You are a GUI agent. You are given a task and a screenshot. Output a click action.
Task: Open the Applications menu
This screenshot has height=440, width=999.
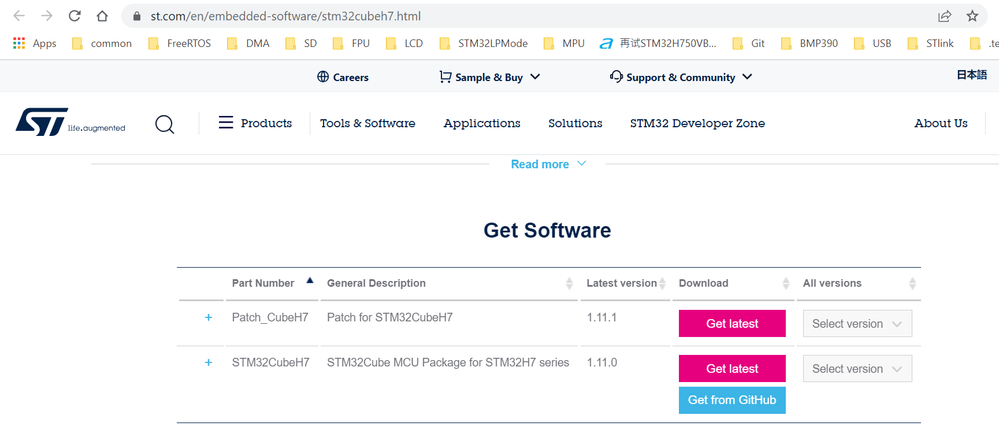pos(482,123)
